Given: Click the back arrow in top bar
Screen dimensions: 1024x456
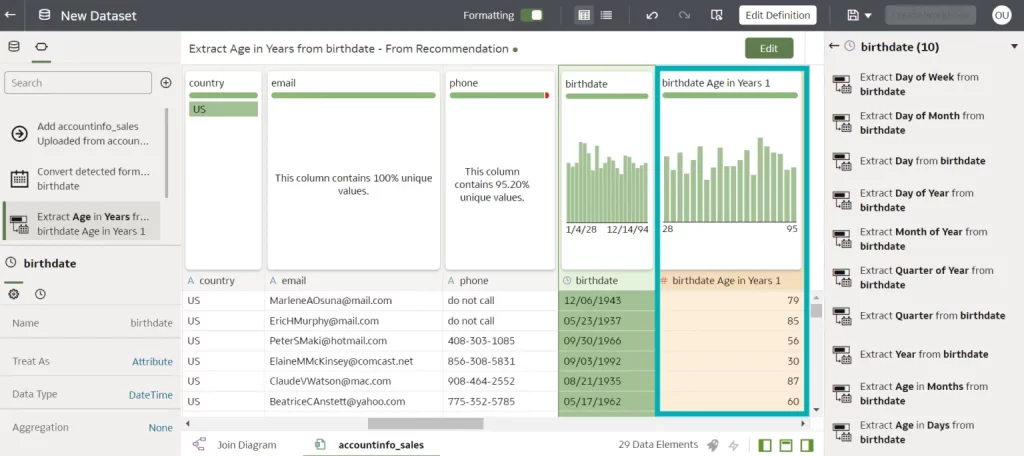Looking at the screenshot, I should tap(10, 16).
